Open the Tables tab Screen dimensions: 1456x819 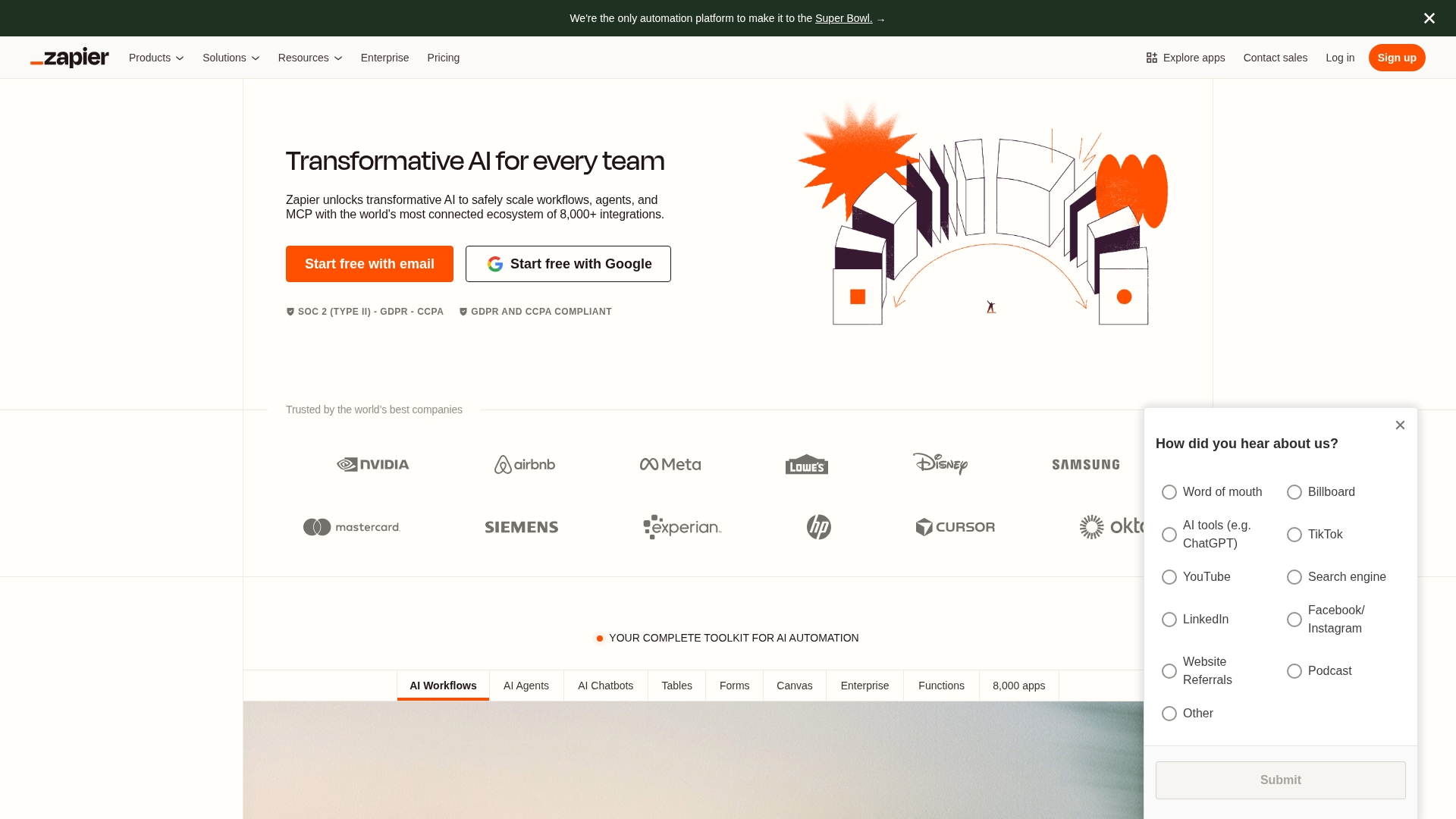676,686
